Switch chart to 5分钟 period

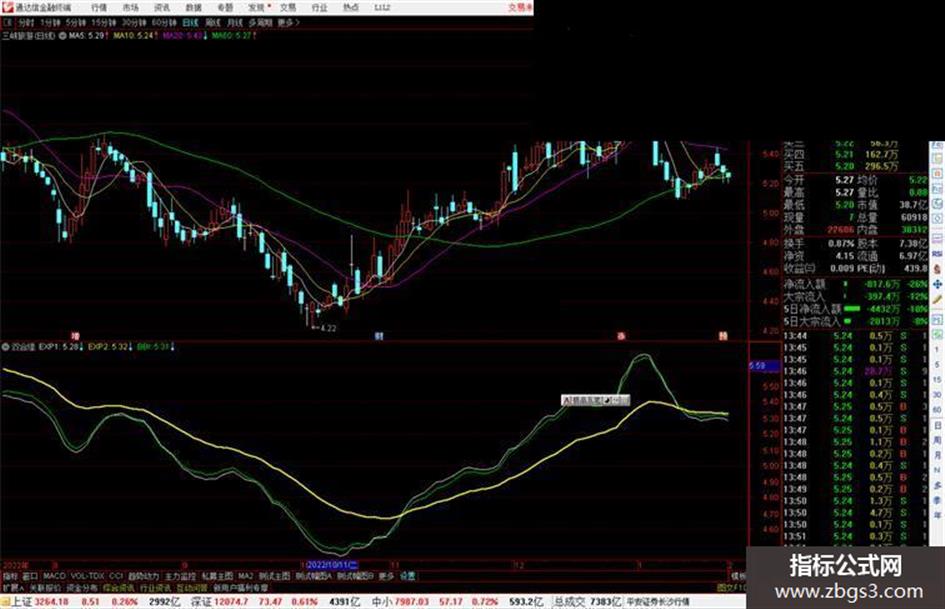(75, 22)
